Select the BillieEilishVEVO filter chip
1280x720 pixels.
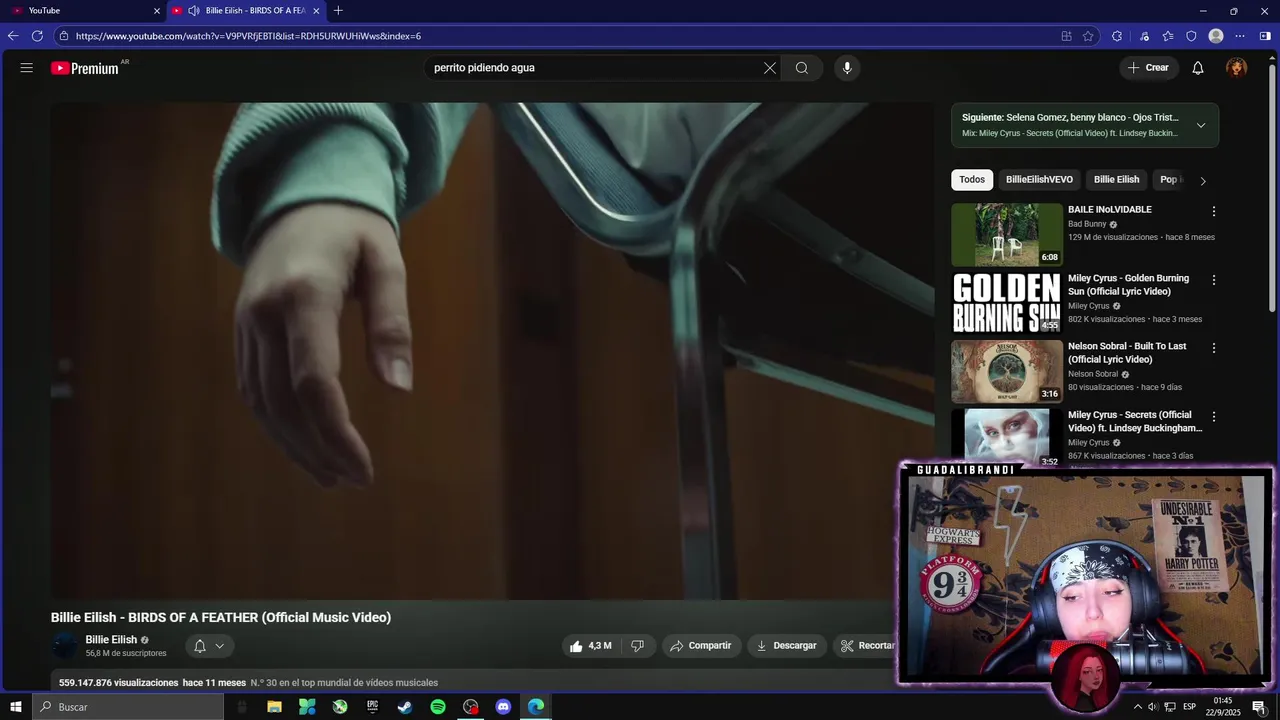(x=1039, y=180)
